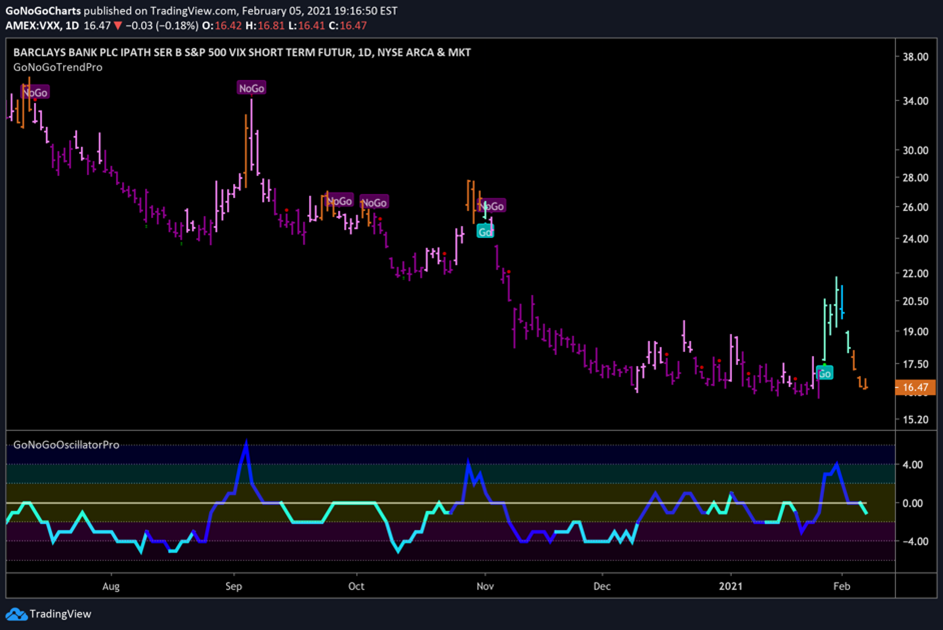This screenshot has width=943, height=630.
Task: Click the GoNoGoOscillatorPro indicator label
Action: [x=66, y=445]
